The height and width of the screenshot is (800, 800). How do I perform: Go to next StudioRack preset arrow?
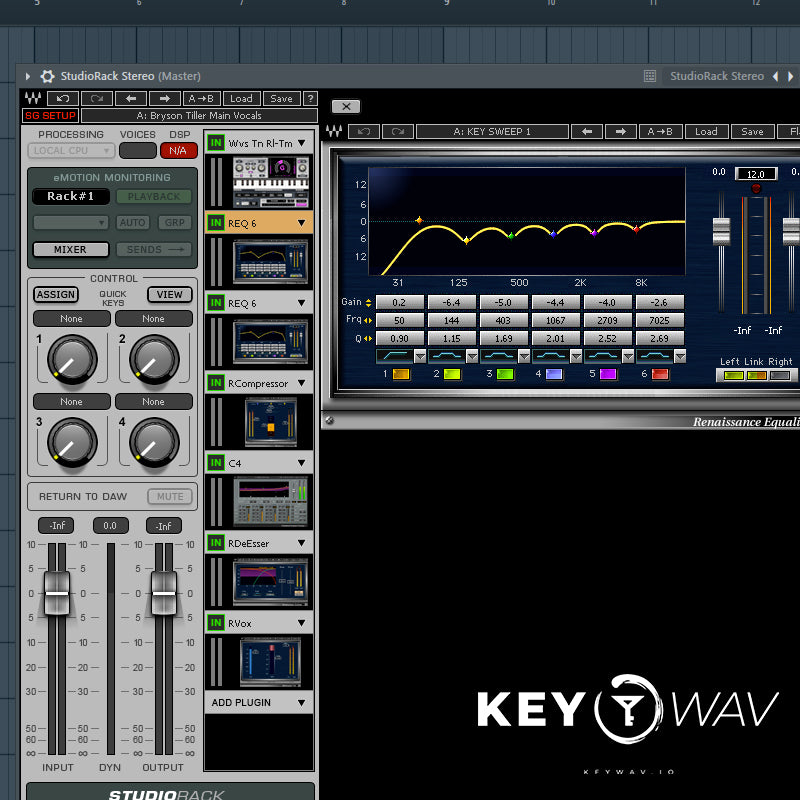coord(164,98)
